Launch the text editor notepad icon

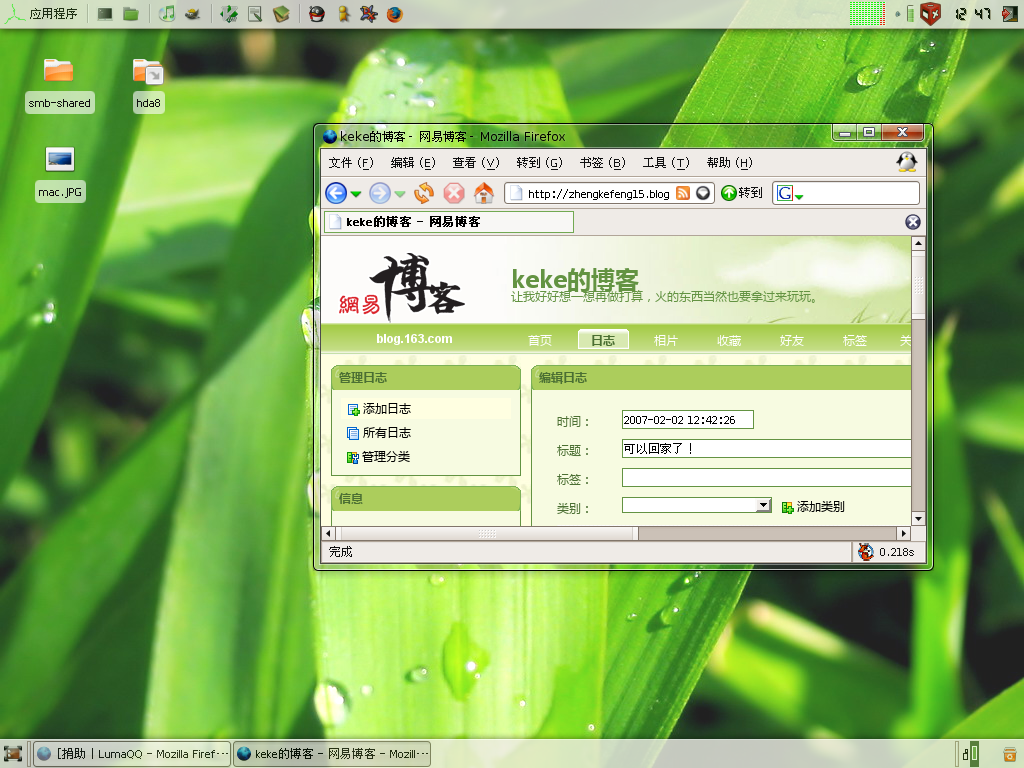(x=255, y=14)
